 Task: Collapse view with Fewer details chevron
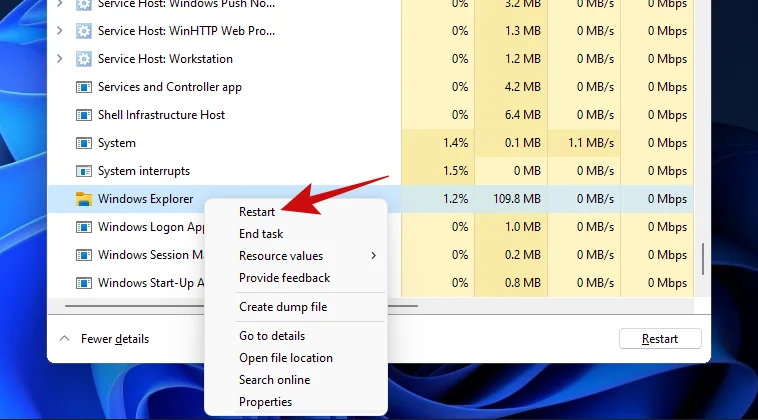64,339
